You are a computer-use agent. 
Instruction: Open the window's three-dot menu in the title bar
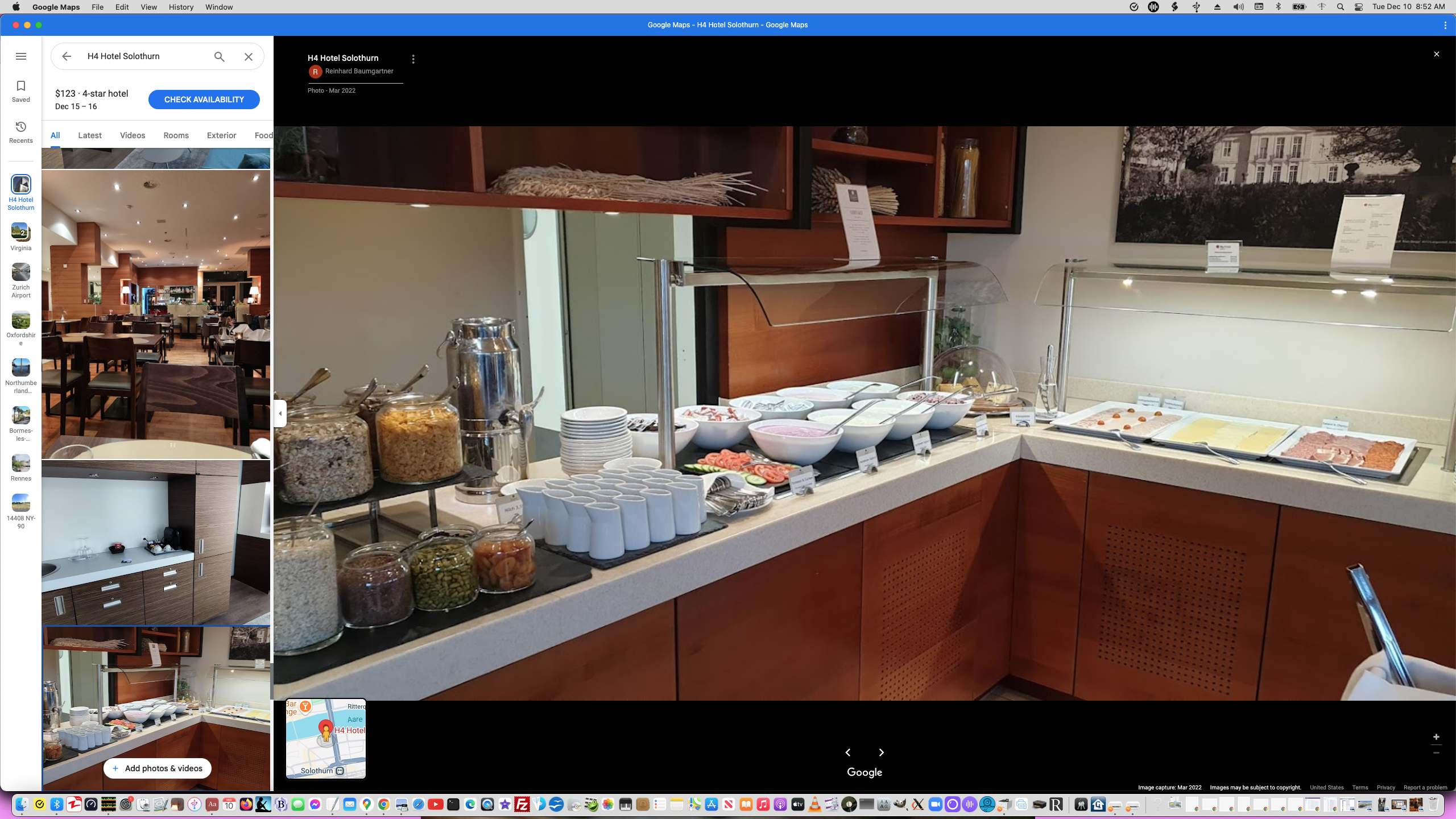[x=1445, y=25]
